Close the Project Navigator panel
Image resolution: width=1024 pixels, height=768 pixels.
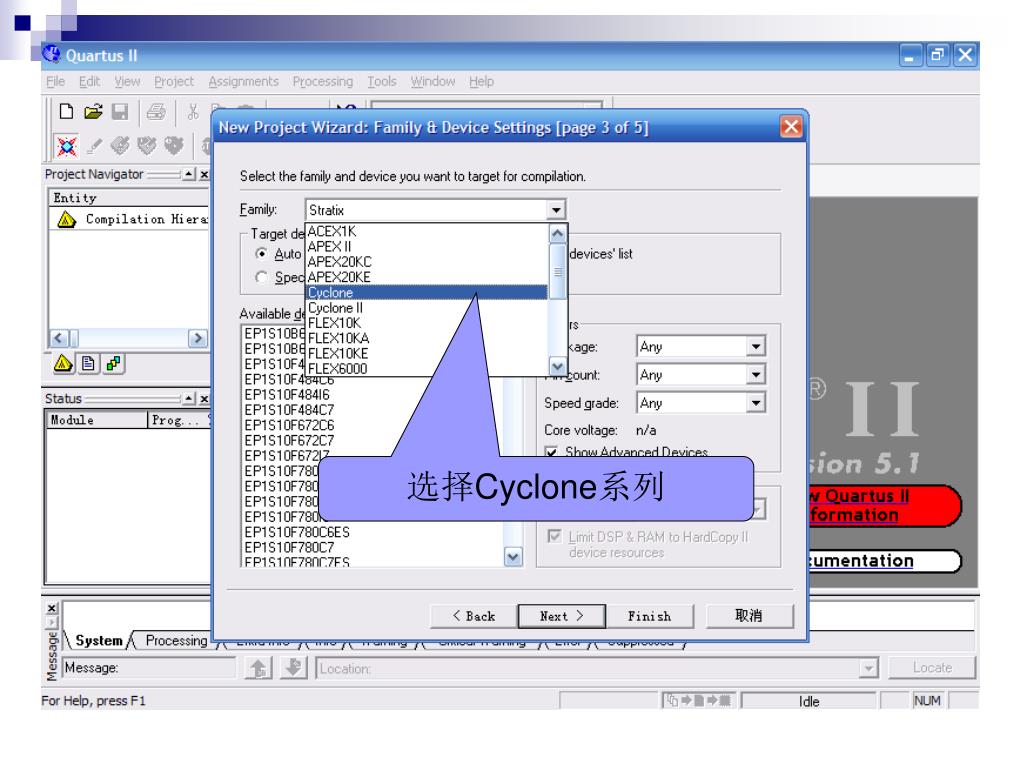point(204,174)
